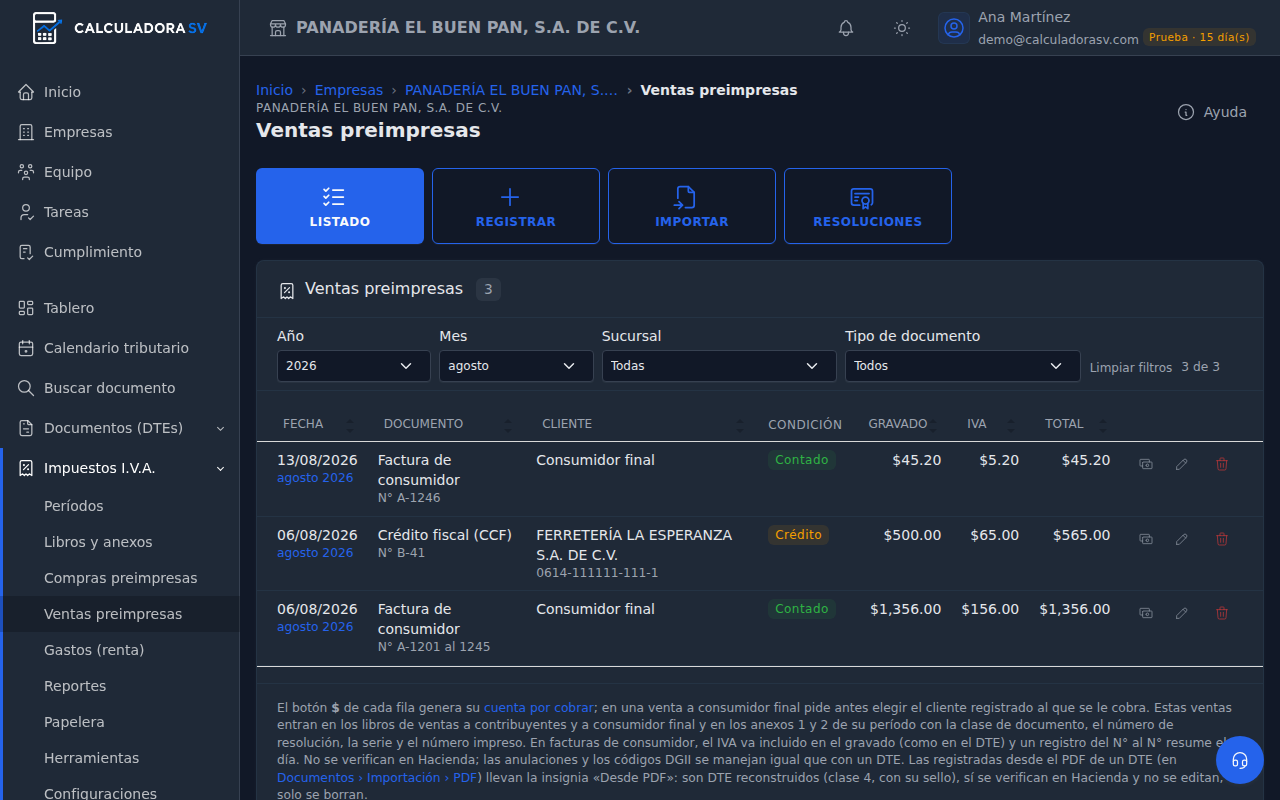The image size is (1280, 800).
Task: Generate receivable for FERRETERÍA LA ESPERANZA row
Action: point(1146,539)
